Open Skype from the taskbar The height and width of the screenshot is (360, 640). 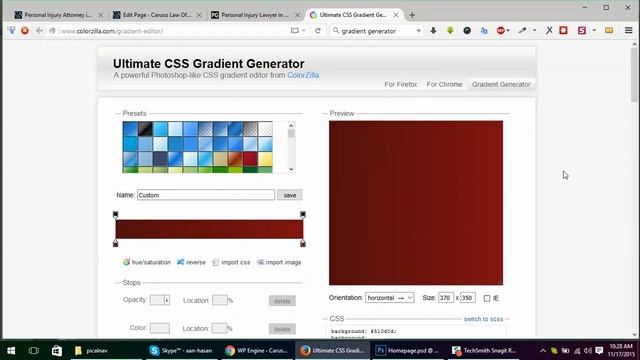pyautogui.click(x=180, y=350)
